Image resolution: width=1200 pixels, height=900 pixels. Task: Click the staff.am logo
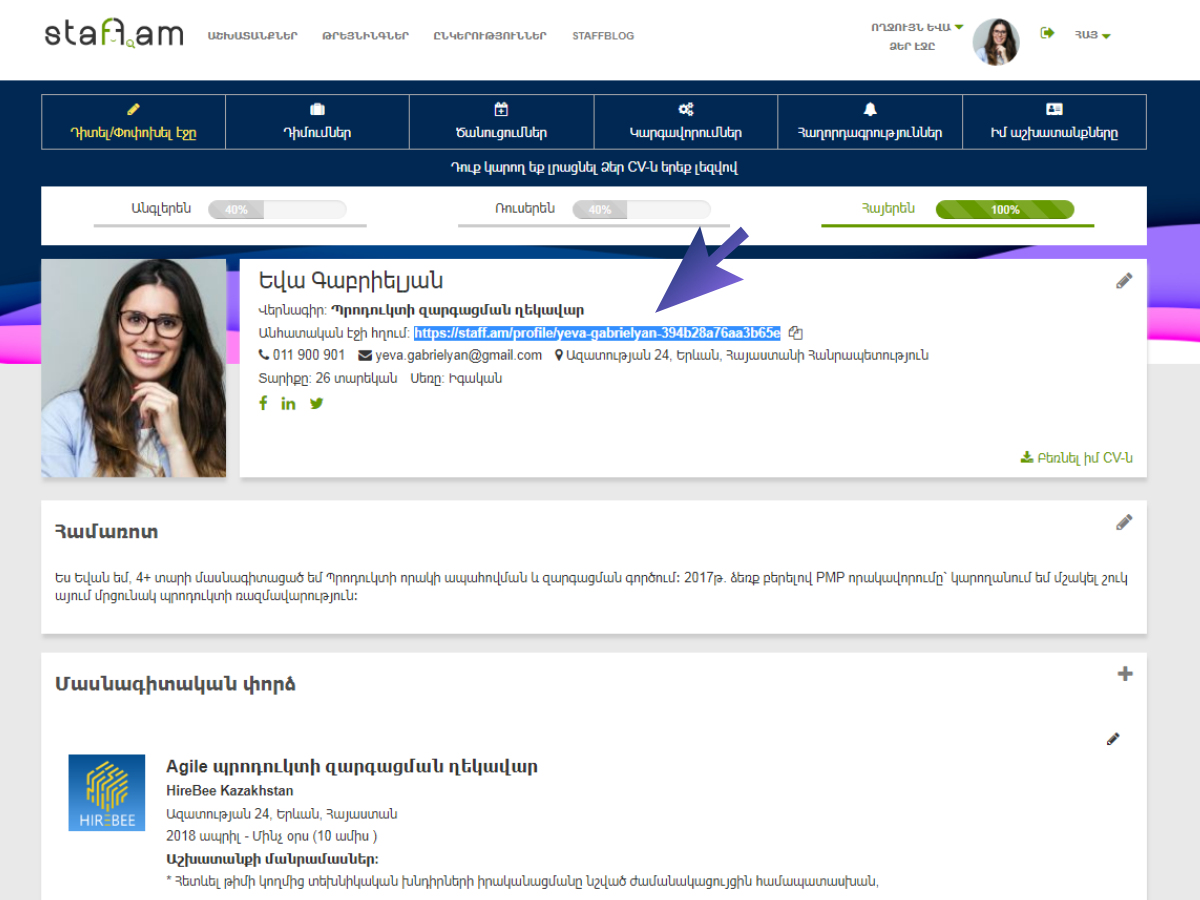[114, 35]
